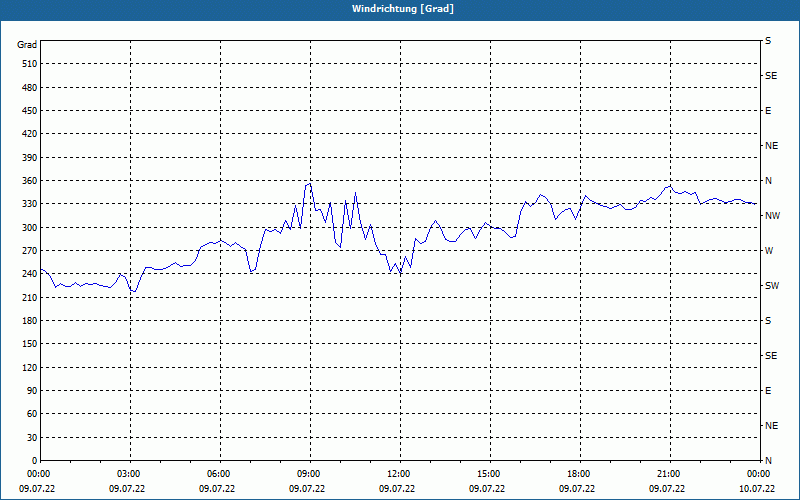
Task: Click the 0 y-axis value
Action: [35, 460]
